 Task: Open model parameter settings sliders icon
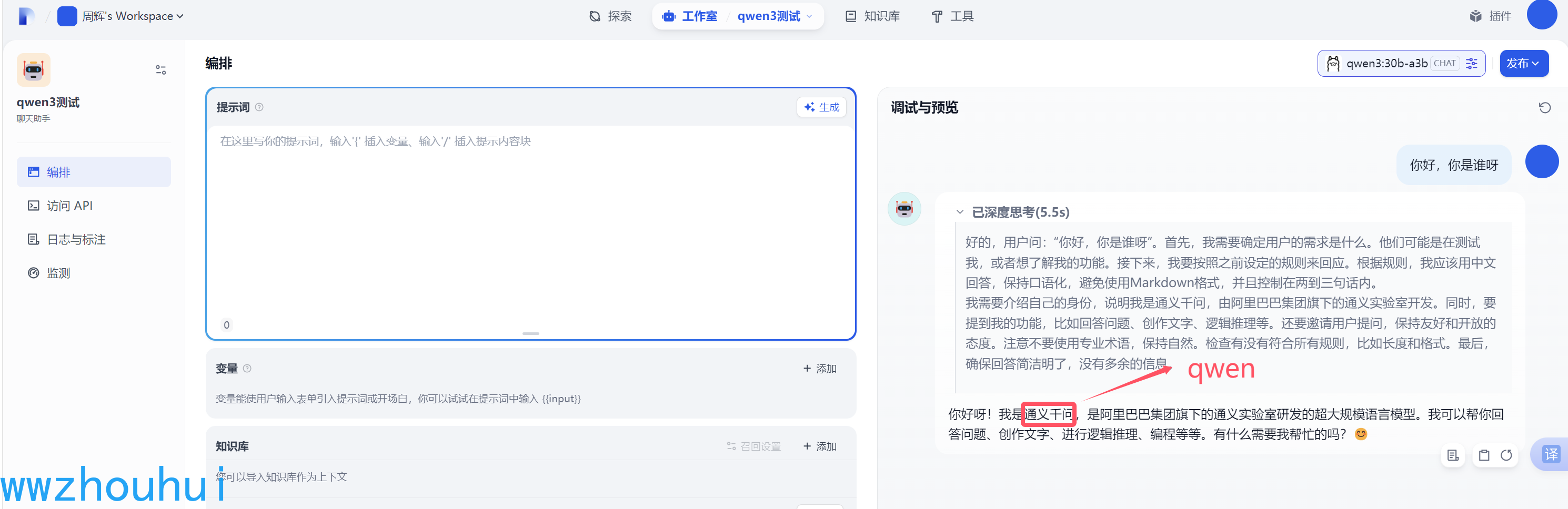(x=1472, y=63)
